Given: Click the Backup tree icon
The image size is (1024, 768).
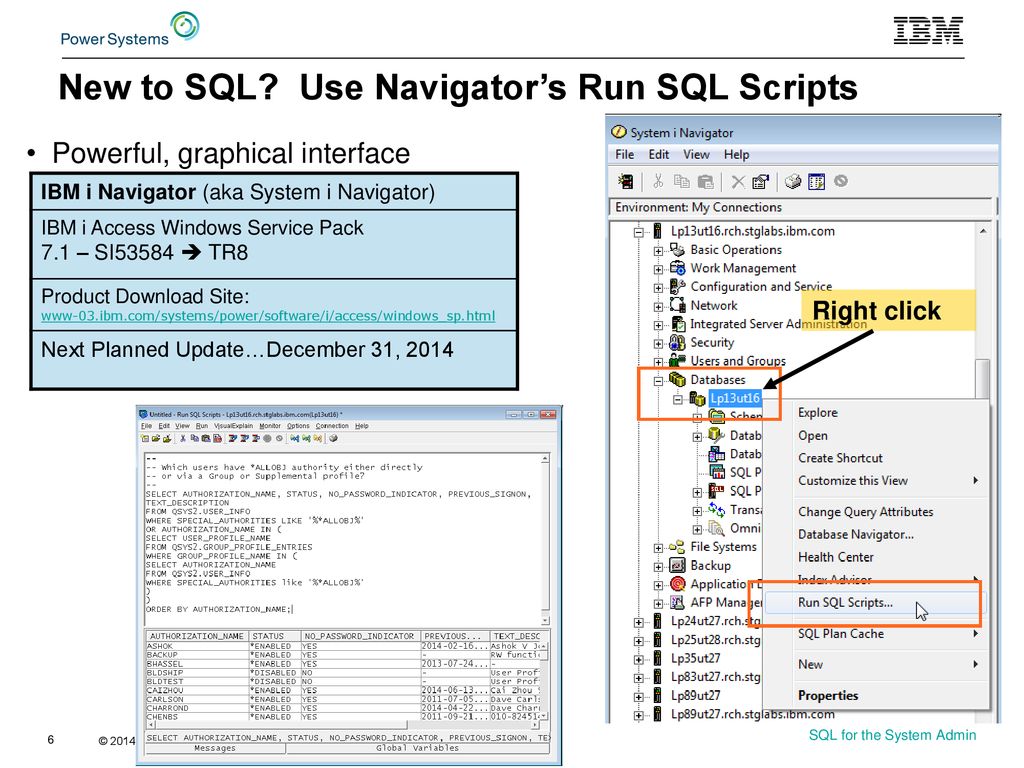Looking at the screenshot, I should pos(677,566).
